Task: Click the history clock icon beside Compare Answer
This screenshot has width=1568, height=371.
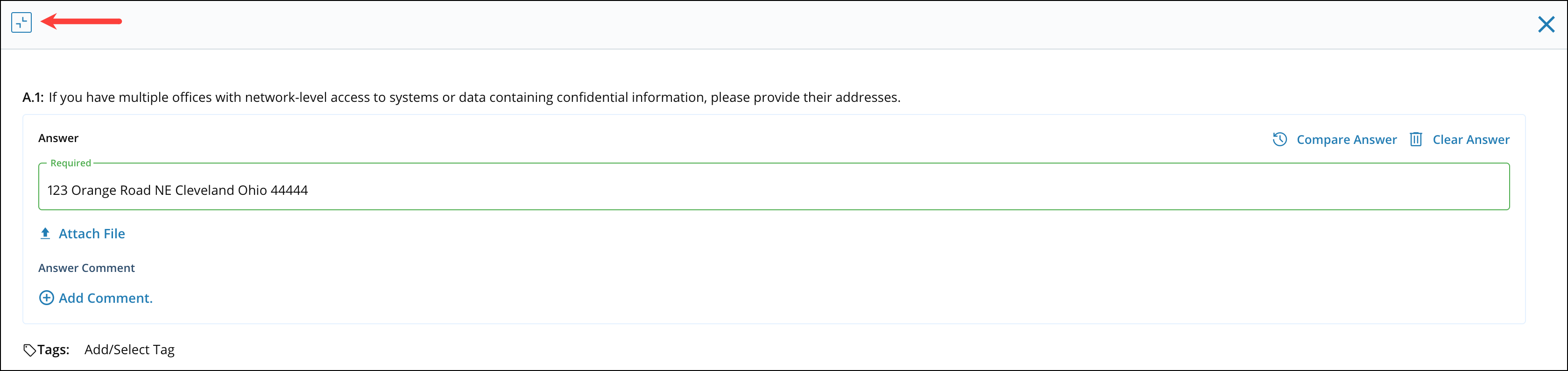Action: (1279, 140)
